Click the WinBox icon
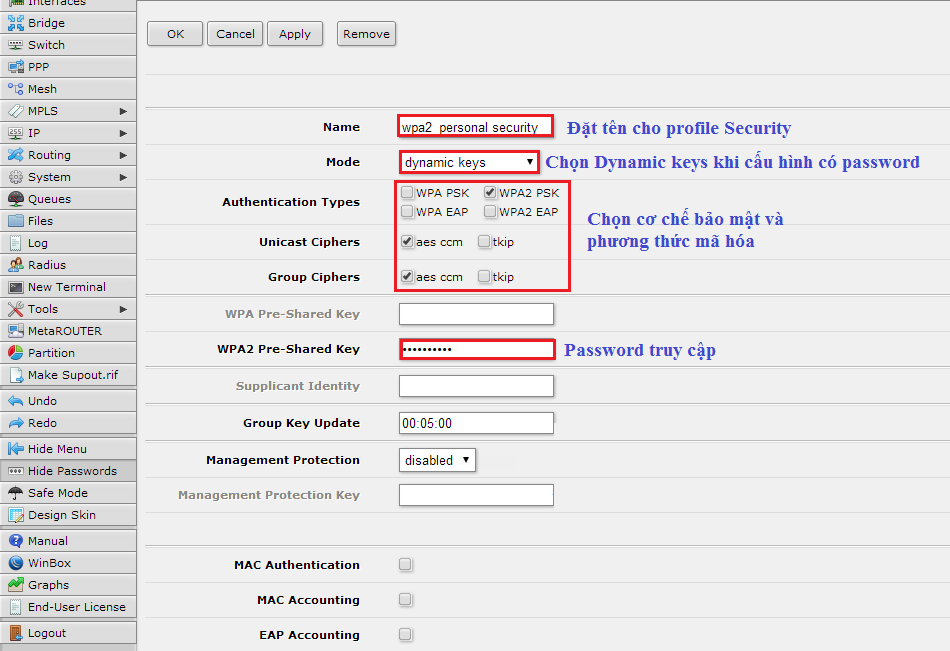The height and width of the screenshot is (651, 950). (x=15, y=563)
